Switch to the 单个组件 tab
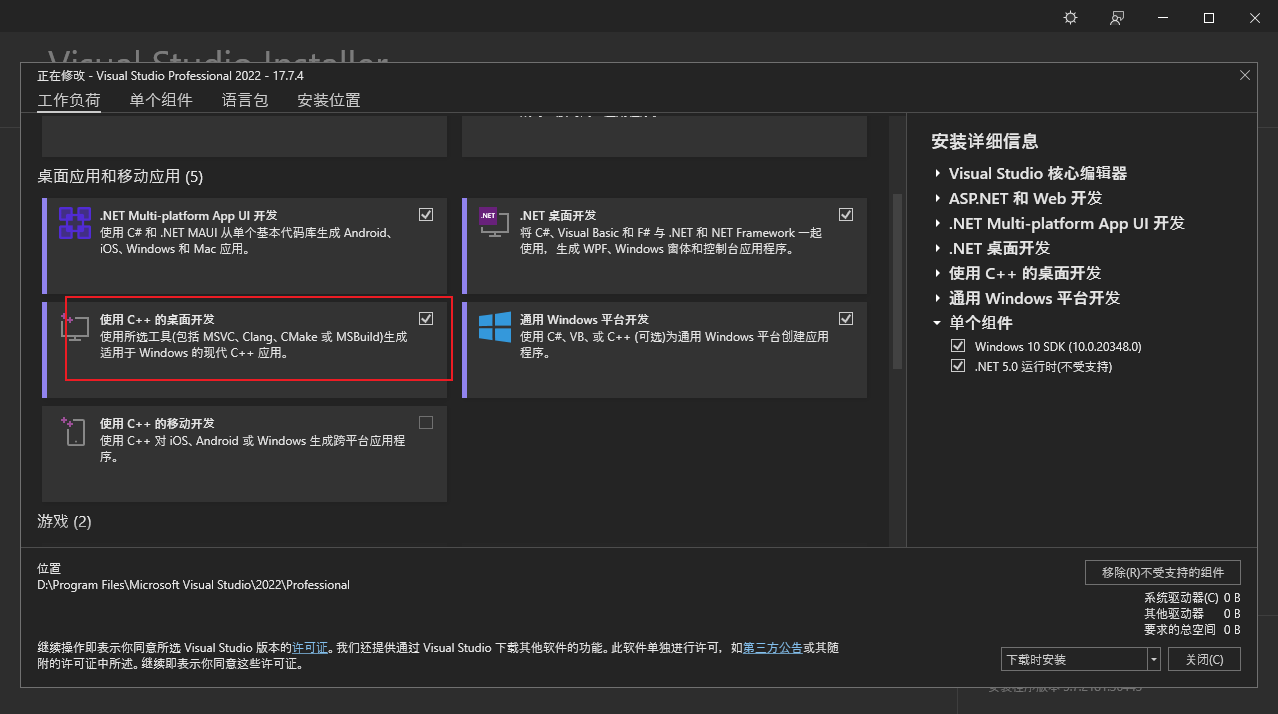1278x714 pixels. [x=161, y=100]
